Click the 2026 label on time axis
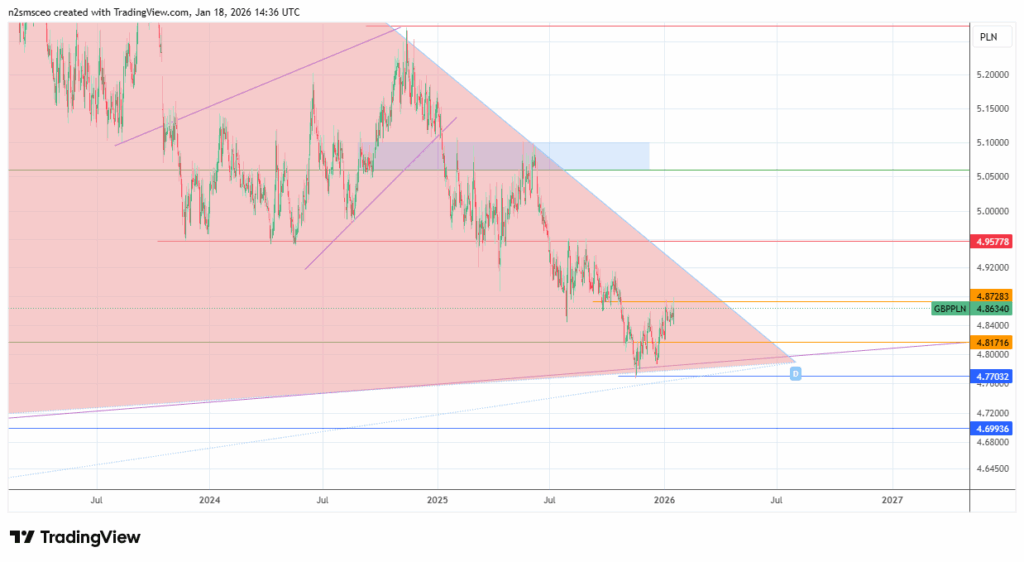The image size is (1024, 562). (x=665, y=498)
